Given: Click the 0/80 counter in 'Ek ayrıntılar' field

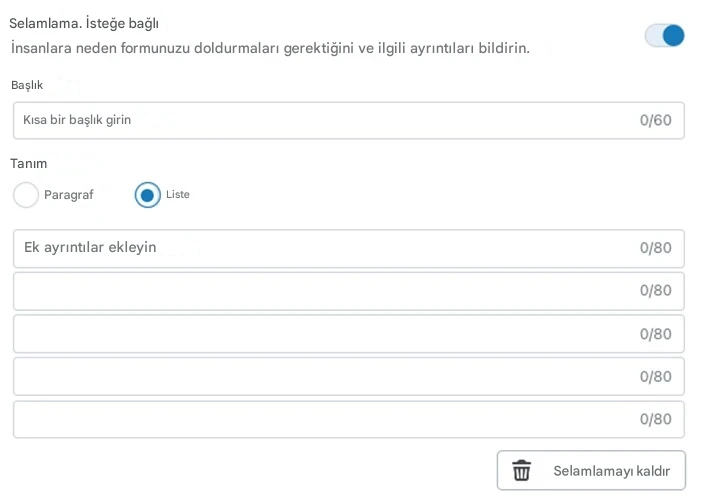Looking at the screenshot, I should (x=655, y=248).
